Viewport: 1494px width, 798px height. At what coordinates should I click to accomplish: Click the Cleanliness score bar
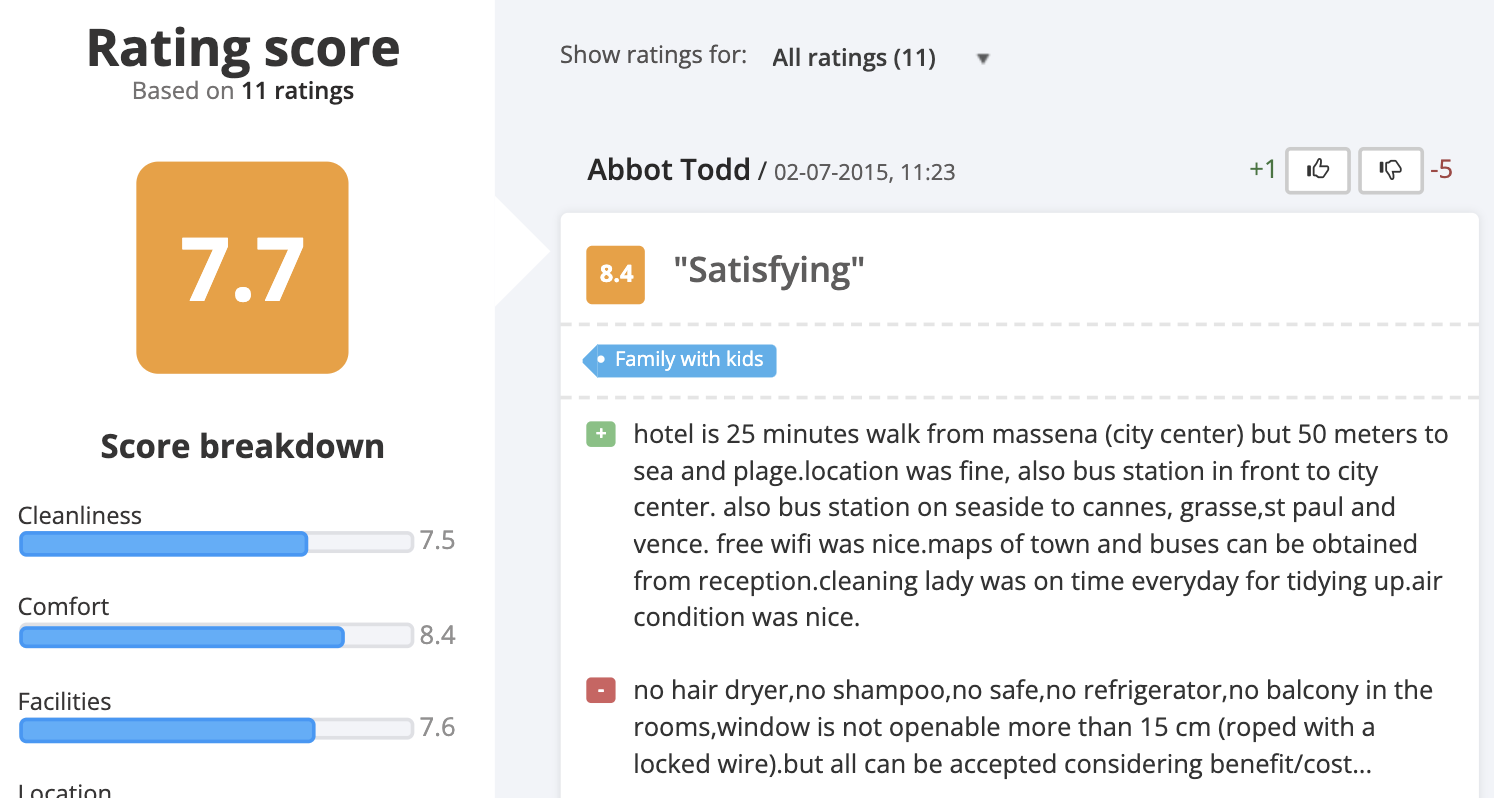pyautogui.click(x=216, y=543)
